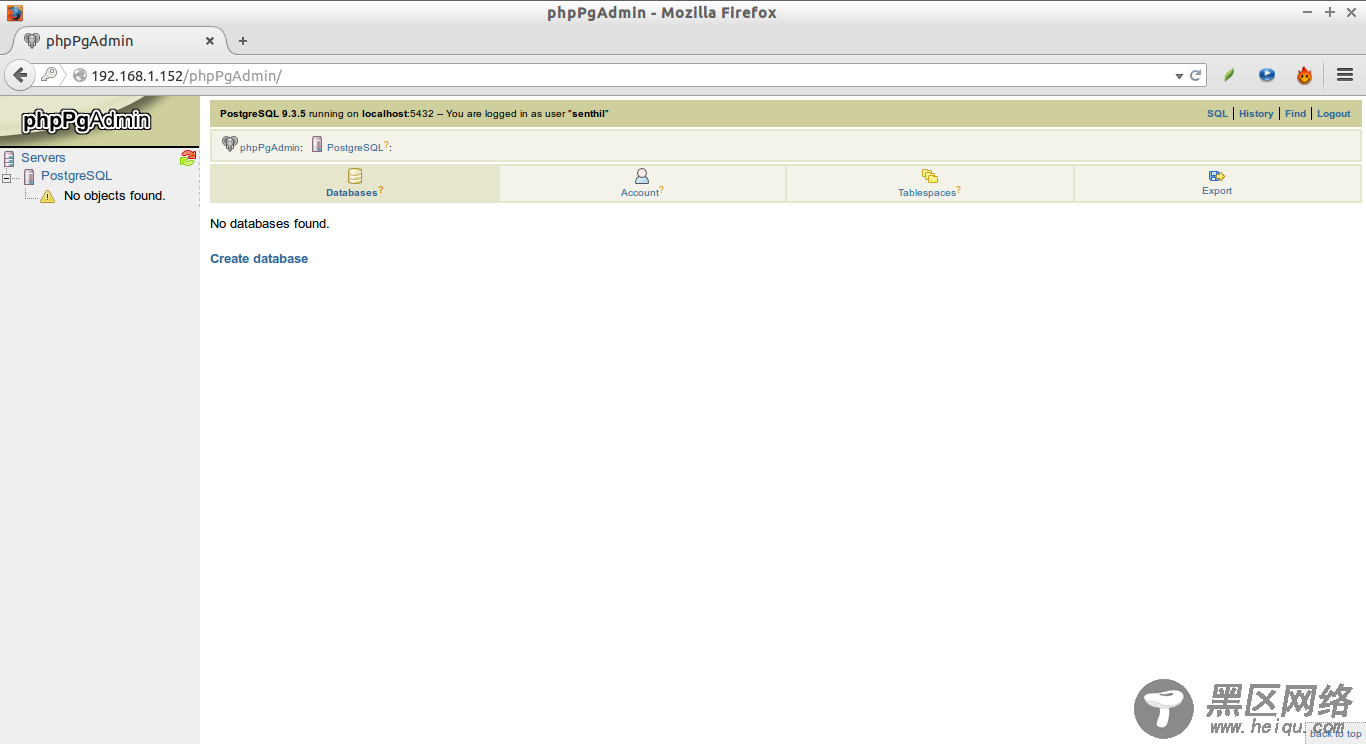Click the warning icon beside No objects found
The image size is (1366, 744).
click(x=47, y=196)
